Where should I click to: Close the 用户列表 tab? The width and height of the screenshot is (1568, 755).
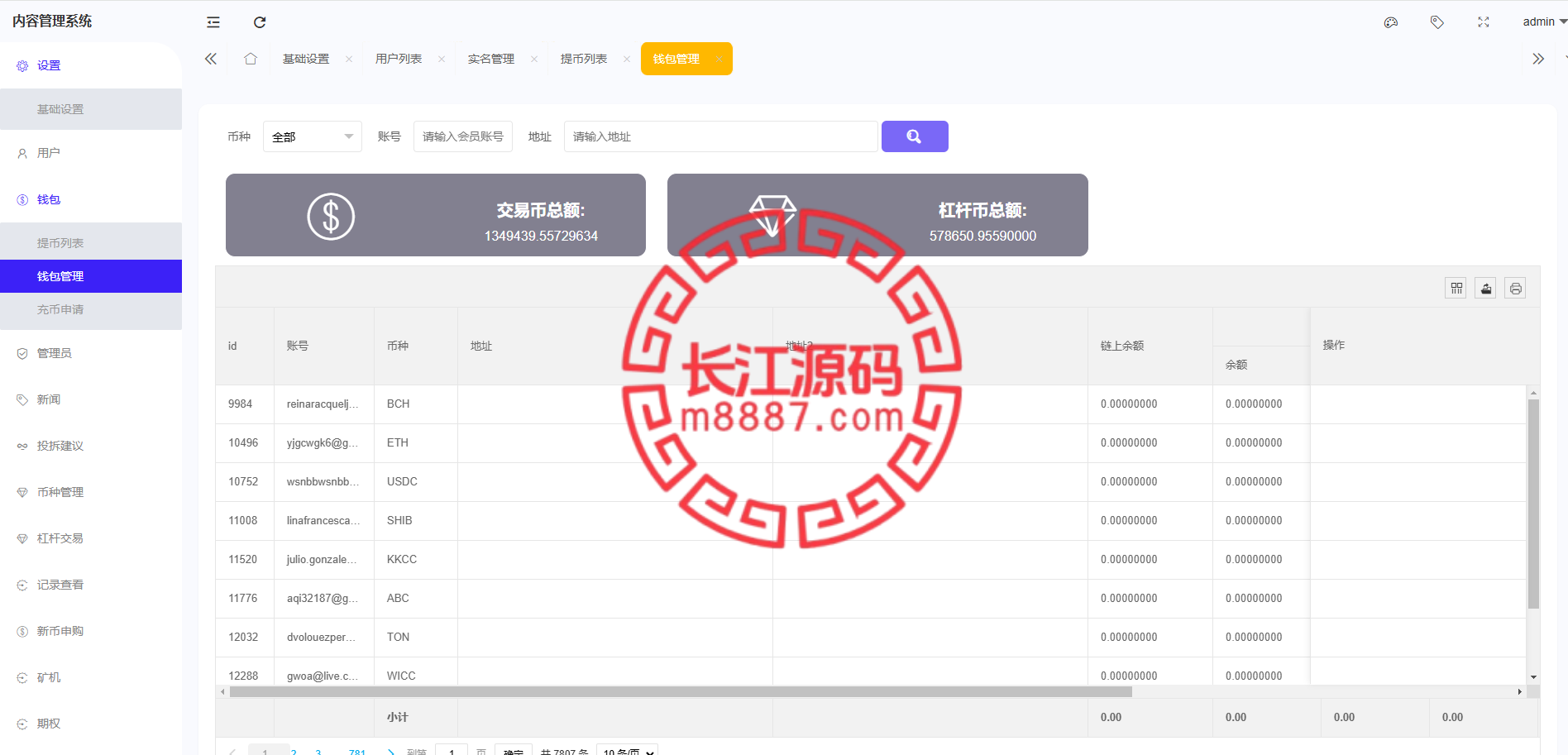(x=442, y=59)
